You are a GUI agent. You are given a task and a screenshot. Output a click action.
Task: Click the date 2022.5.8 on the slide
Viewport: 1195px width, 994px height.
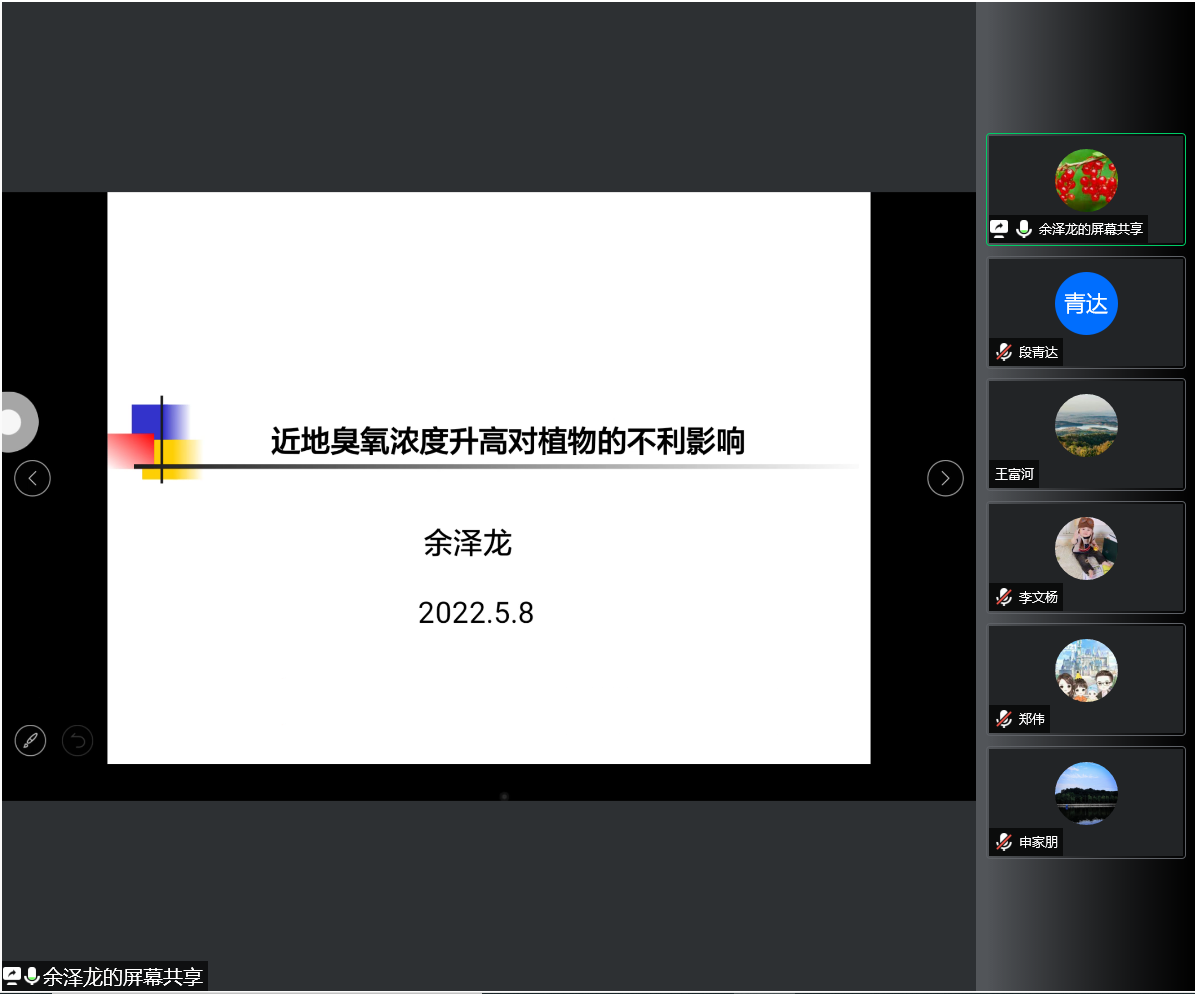[476, 613]
